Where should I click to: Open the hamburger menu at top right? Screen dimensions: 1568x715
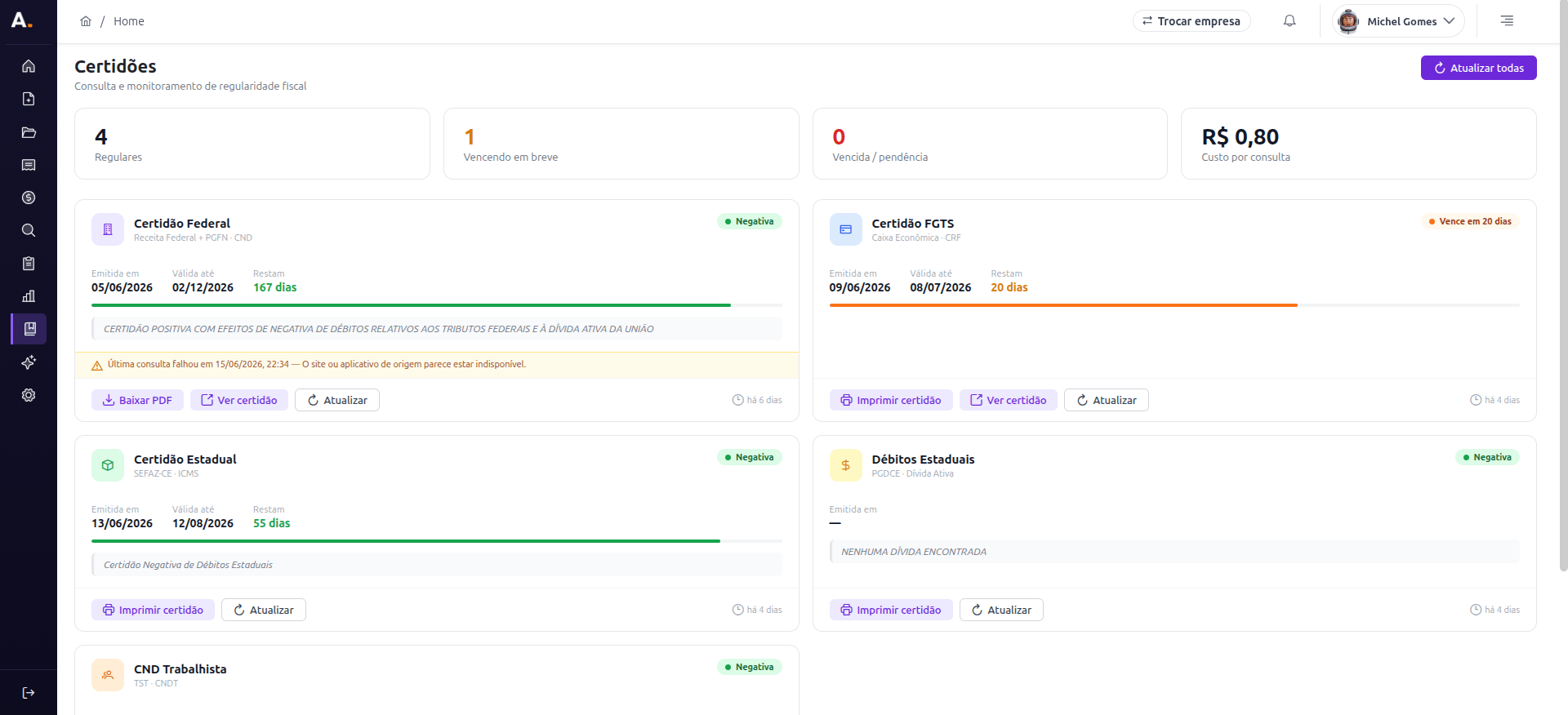(1507, 21)
